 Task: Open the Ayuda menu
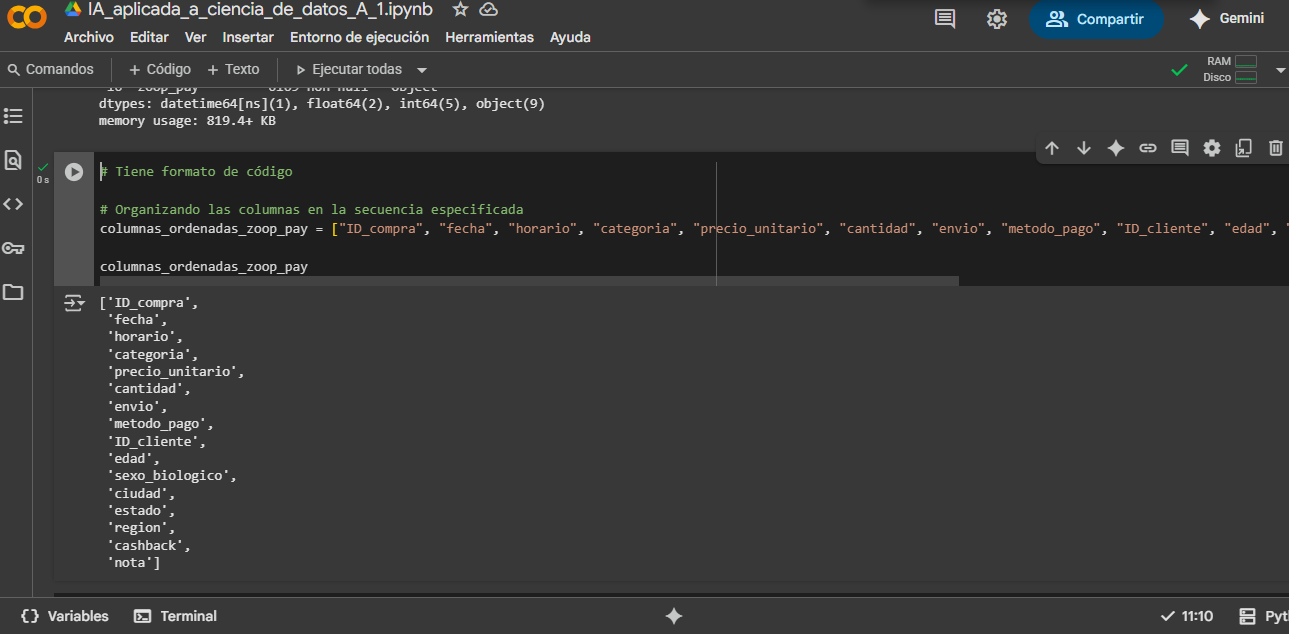570,37
